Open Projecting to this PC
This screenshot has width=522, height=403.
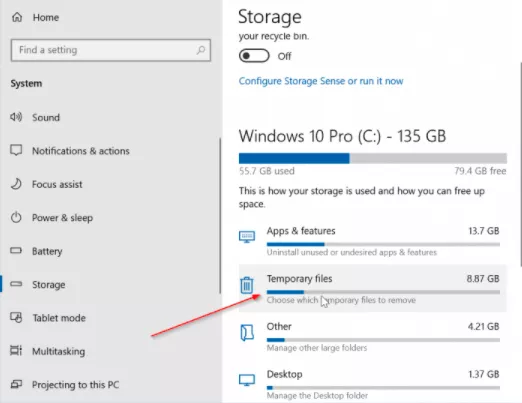point(75,385)
